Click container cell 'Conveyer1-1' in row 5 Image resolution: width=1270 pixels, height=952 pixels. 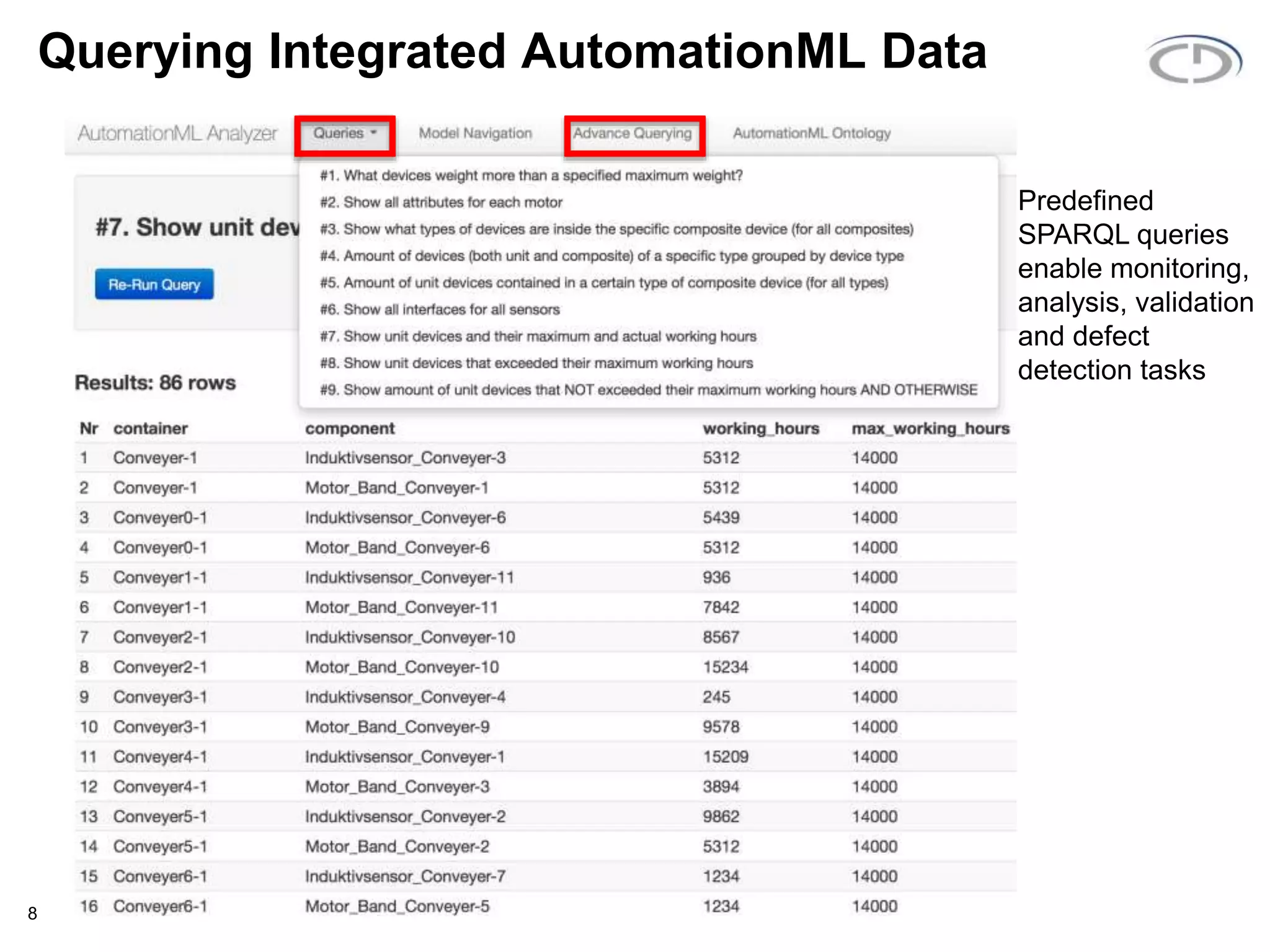[160, 578]
